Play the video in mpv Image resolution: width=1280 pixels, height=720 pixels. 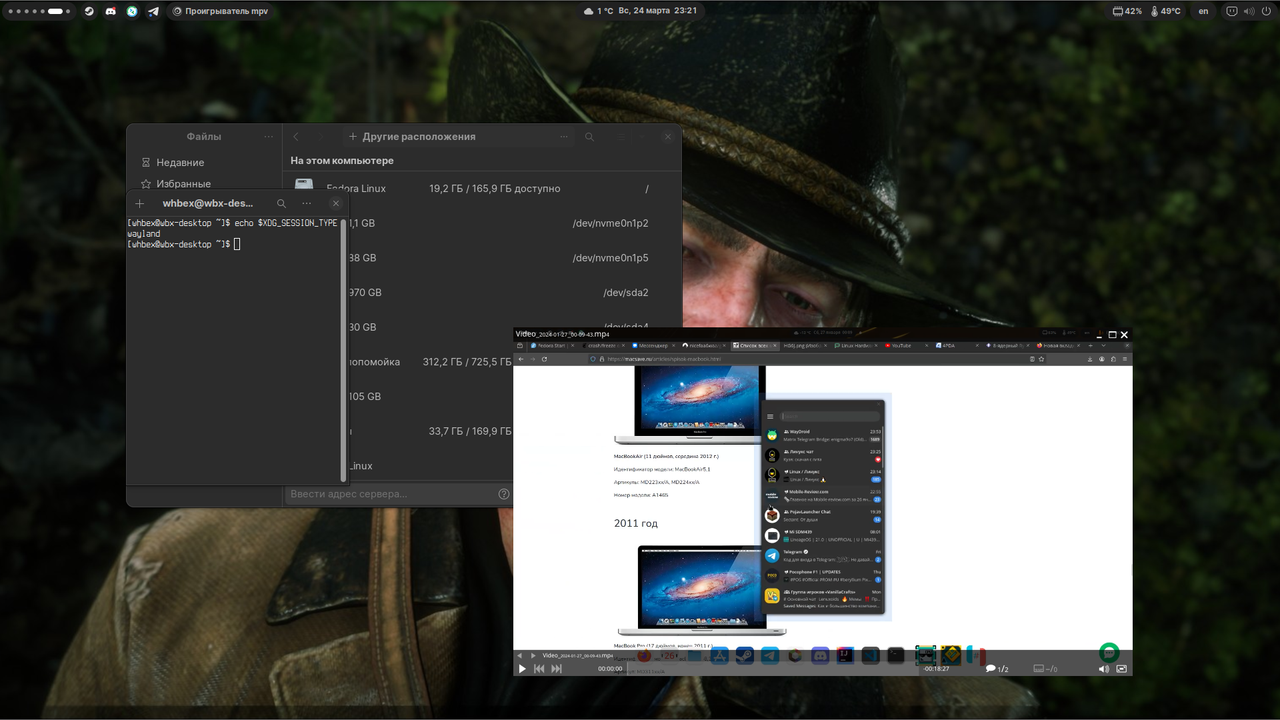coord(522,669)
